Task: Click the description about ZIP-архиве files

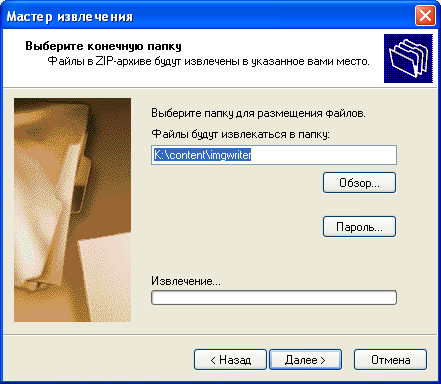Action: coord(208,61)
